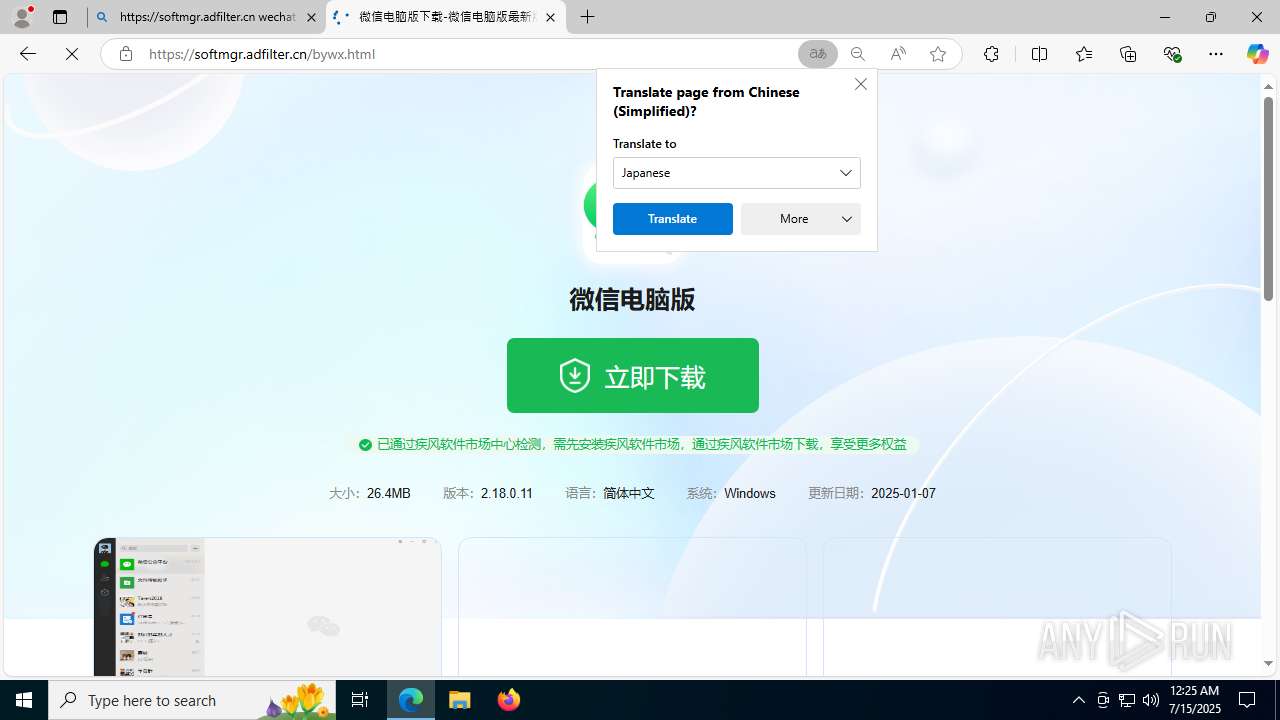Show hidden system tray icons

[1078, 700]
